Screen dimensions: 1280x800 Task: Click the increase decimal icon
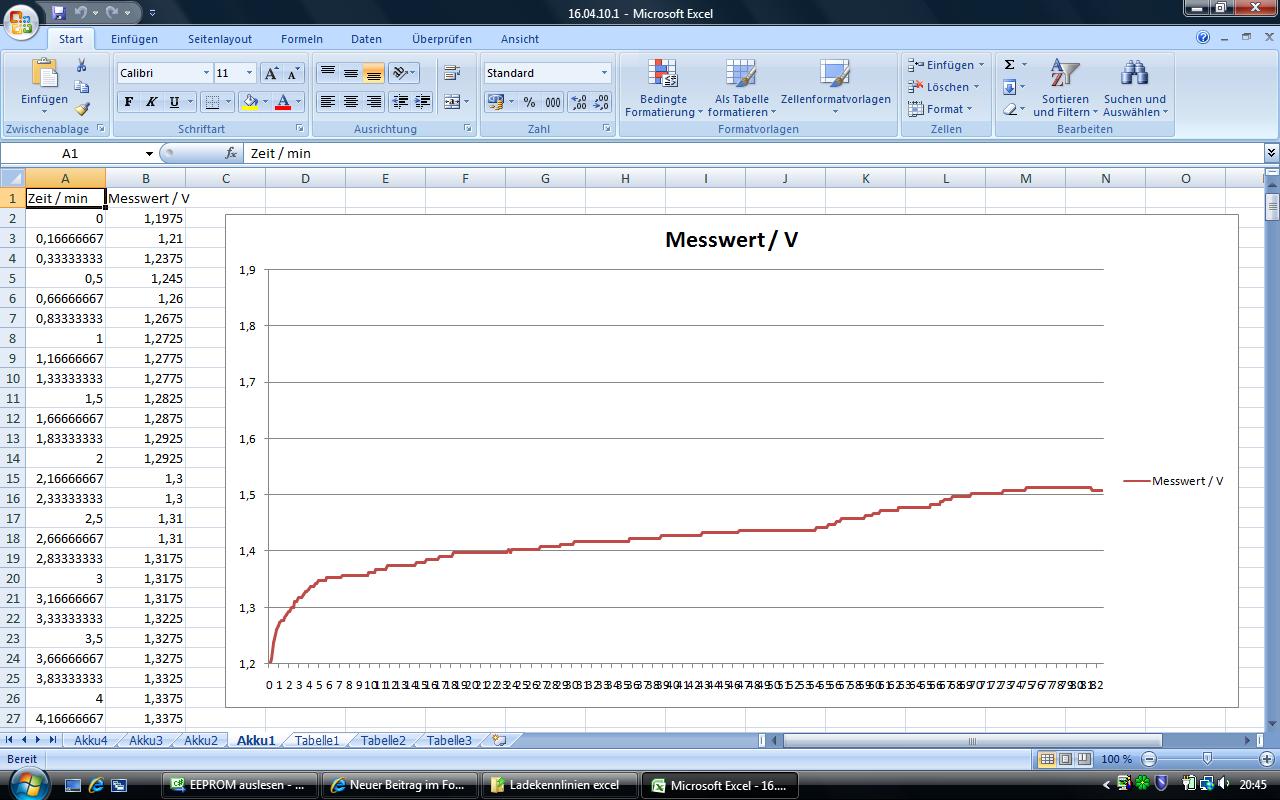point(578,102)
